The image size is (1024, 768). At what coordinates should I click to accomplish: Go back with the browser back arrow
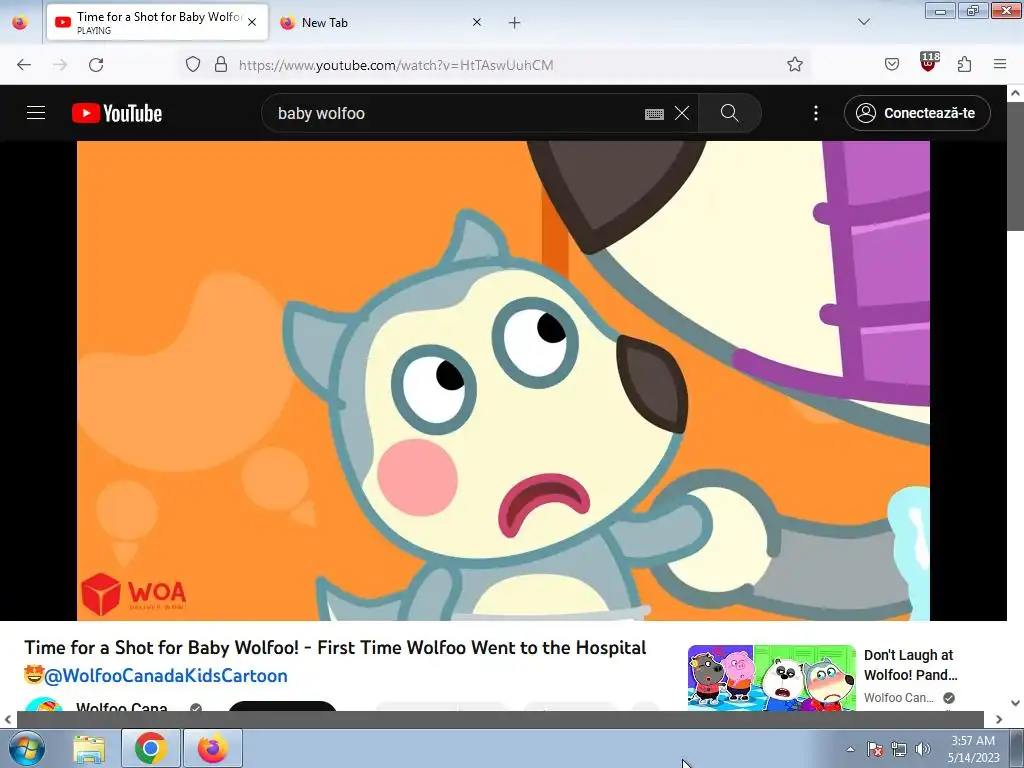click(x=24, y=65)
